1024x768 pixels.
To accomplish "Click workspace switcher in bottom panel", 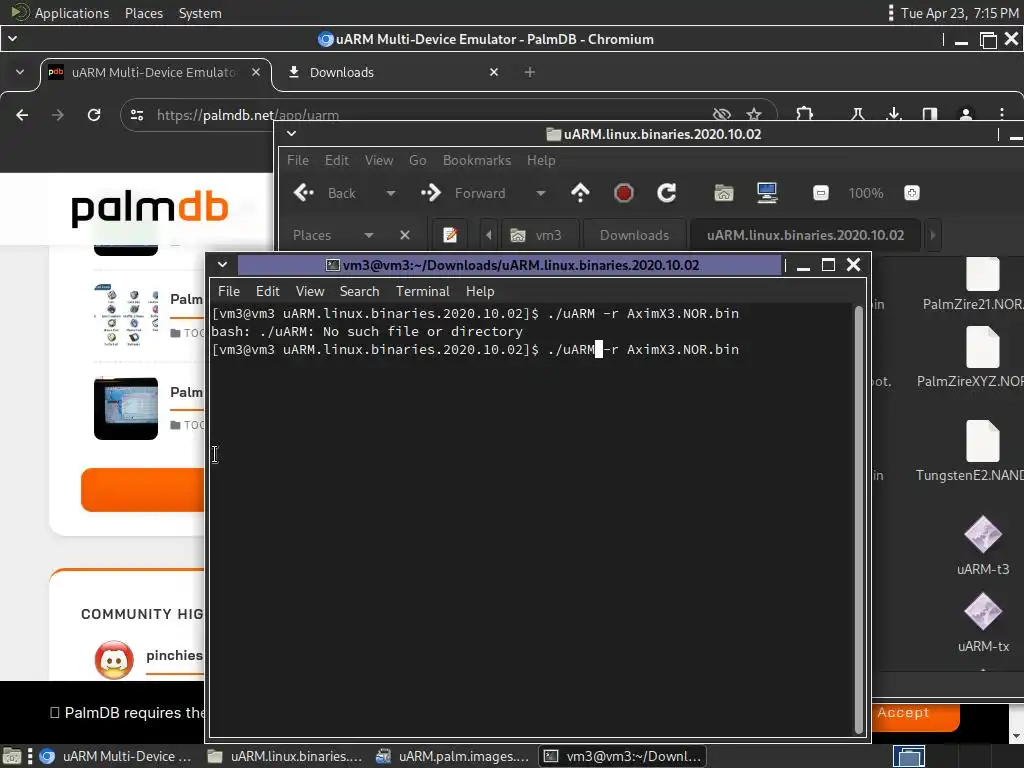I will point(908,756).
